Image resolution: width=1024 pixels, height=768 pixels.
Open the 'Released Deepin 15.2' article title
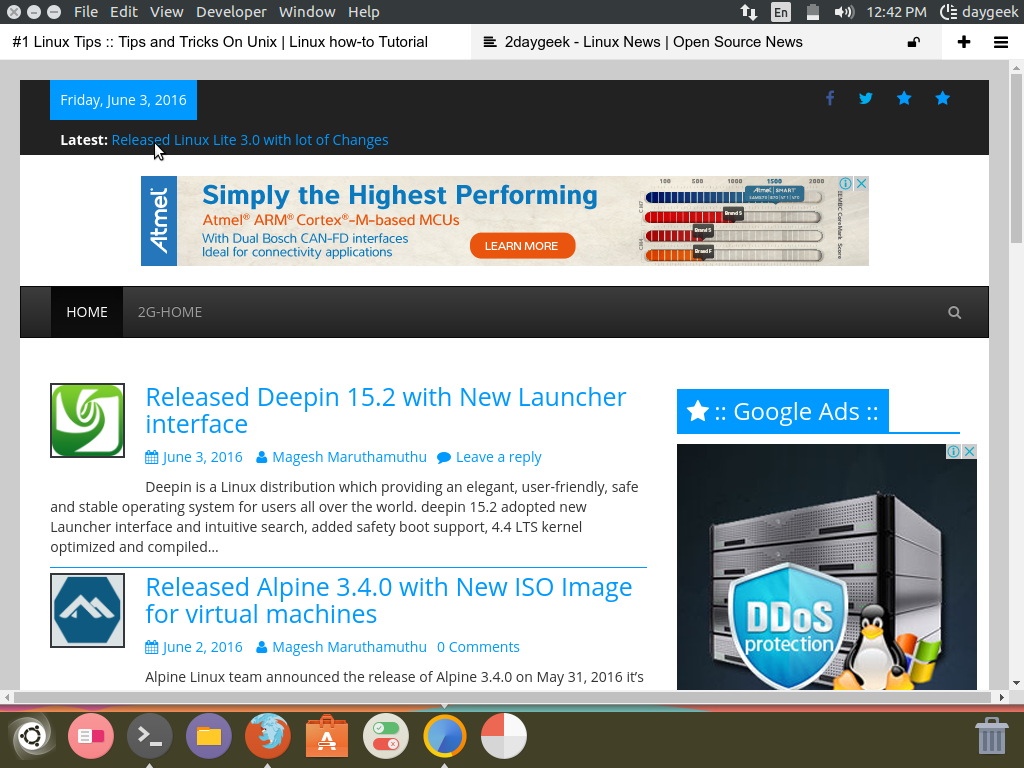385,411
